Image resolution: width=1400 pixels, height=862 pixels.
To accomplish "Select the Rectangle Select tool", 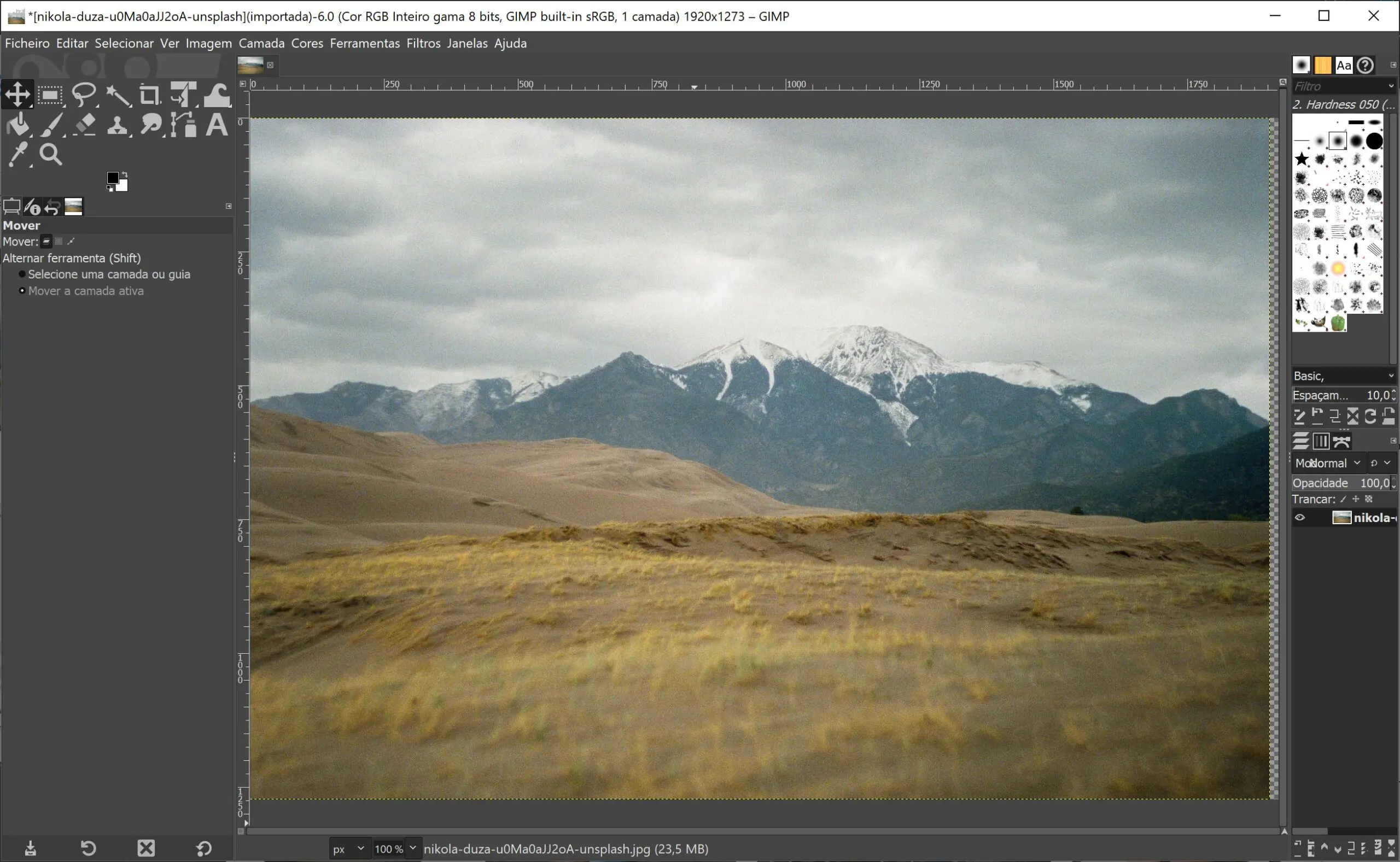I will [x=50, y=95].
